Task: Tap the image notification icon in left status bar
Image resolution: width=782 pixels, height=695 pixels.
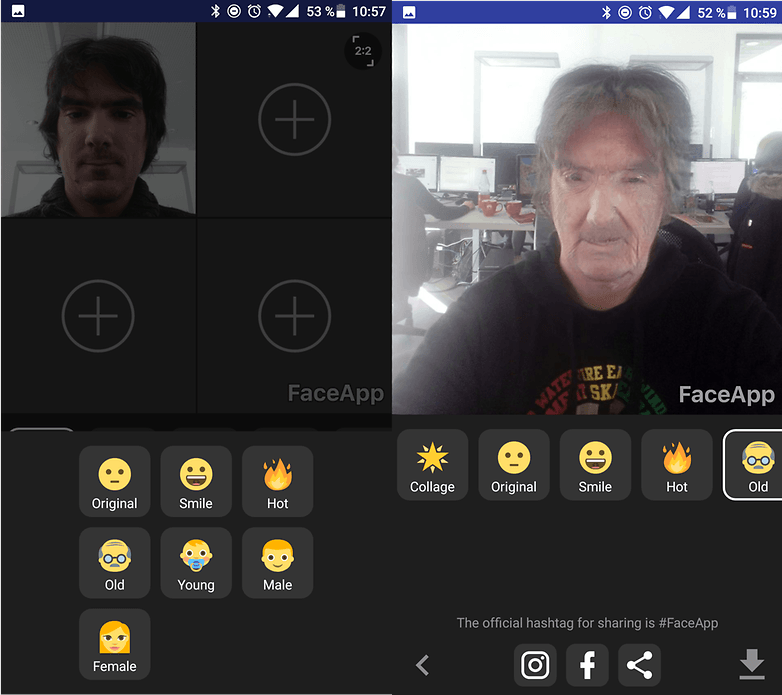Action: point(18,11)
